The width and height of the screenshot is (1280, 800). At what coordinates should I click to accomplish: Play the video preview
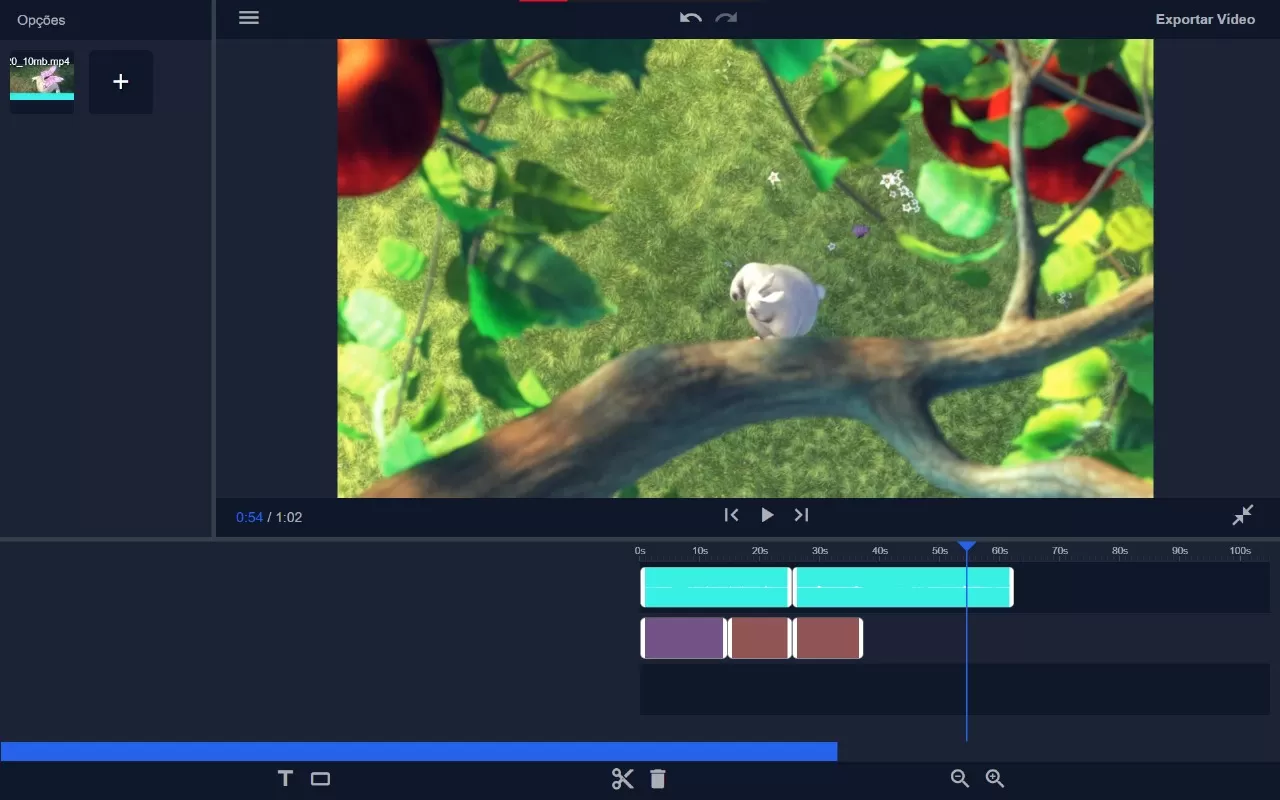(x=767, y=515)
